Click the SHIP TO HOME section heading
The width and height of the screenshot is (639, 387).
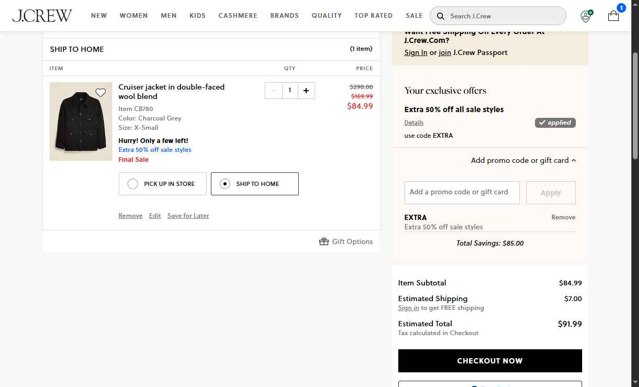click(77, 49)
